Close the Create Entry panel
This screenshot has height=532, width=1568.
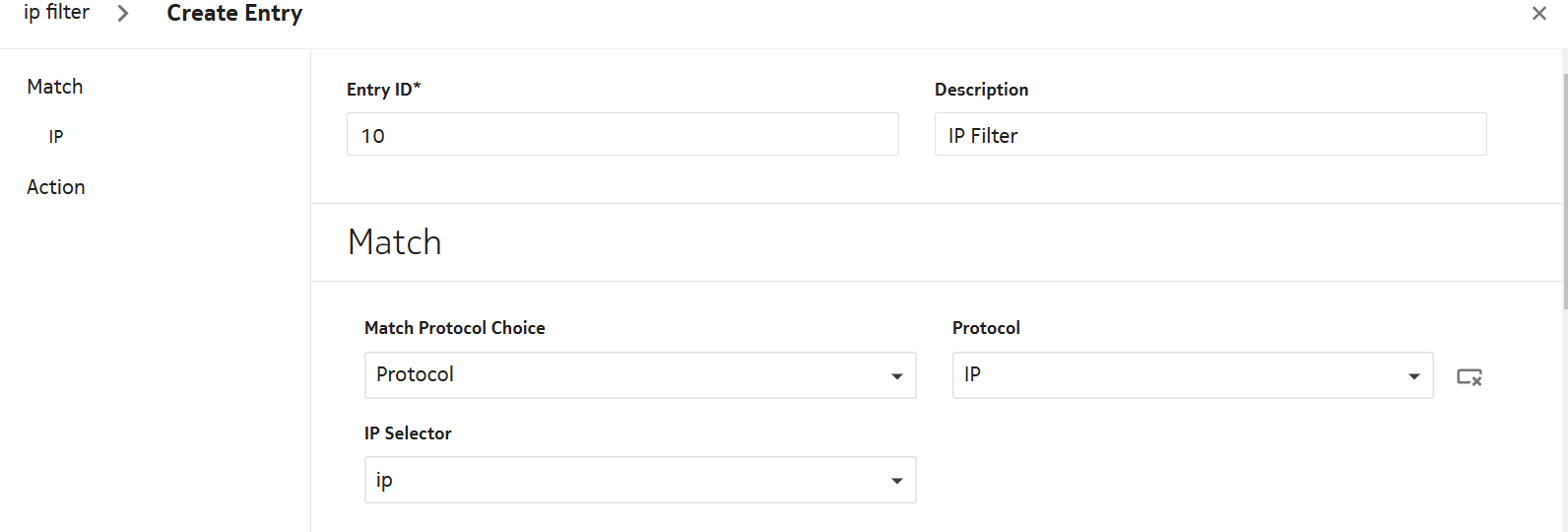[x=1538, y=14]
